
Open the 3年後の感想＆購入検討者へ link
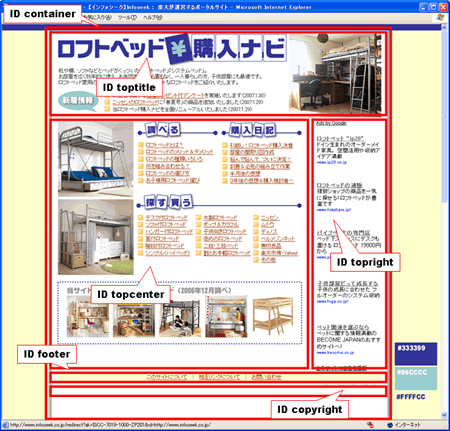pos(262,181)
